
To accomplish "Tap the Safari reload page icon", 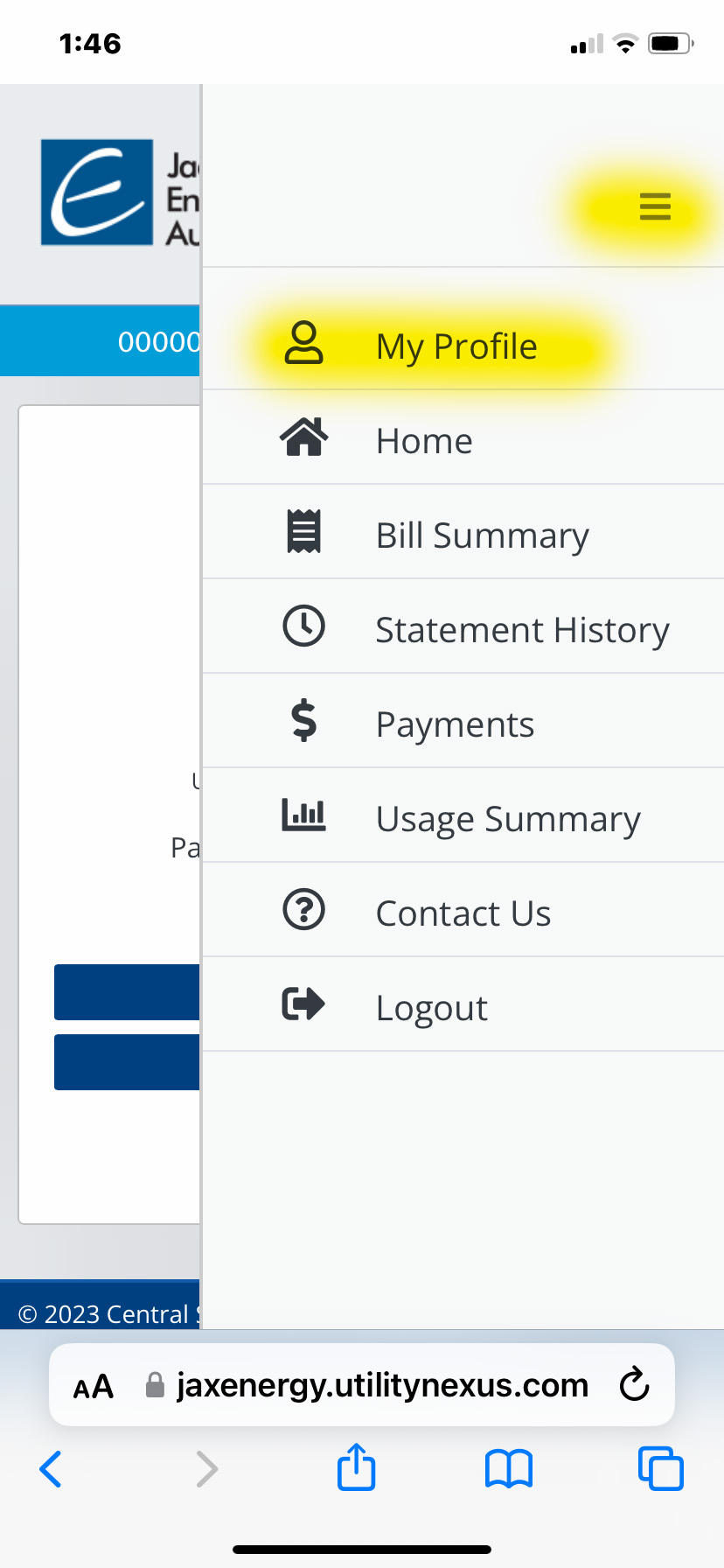I will pos(634,1384).
